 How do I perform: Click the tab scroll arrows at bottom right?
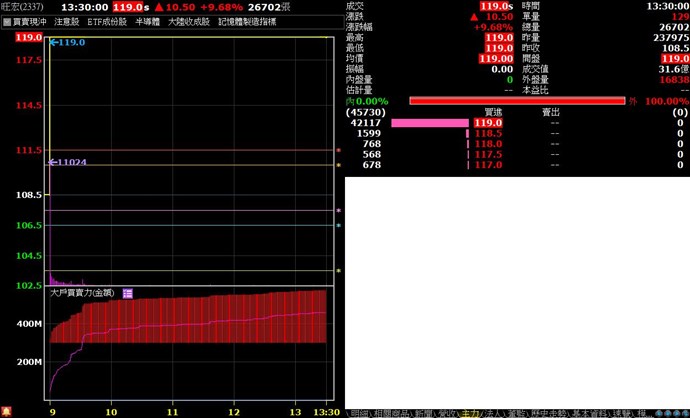669,411
